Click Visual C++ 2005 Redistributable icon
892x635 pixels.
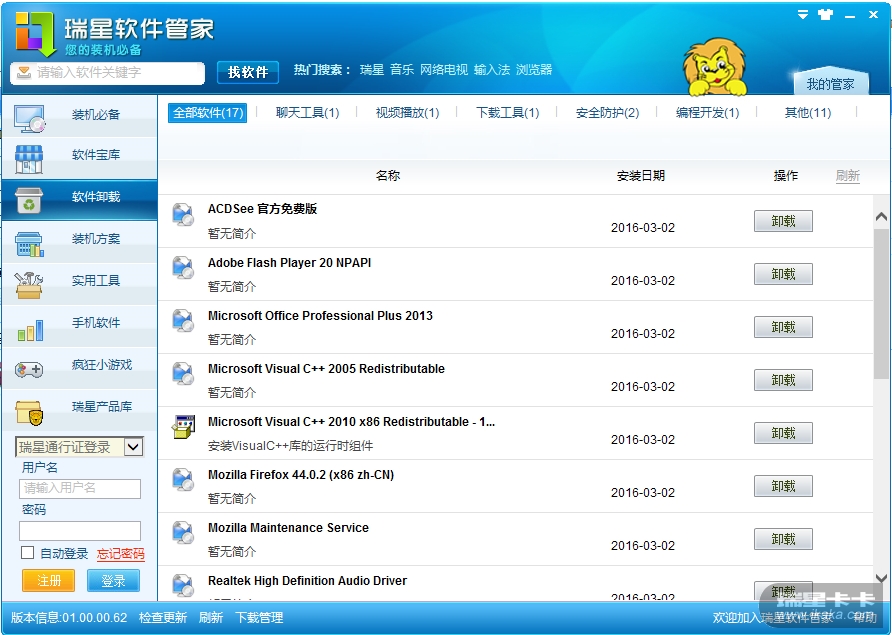tap(183, 374)
